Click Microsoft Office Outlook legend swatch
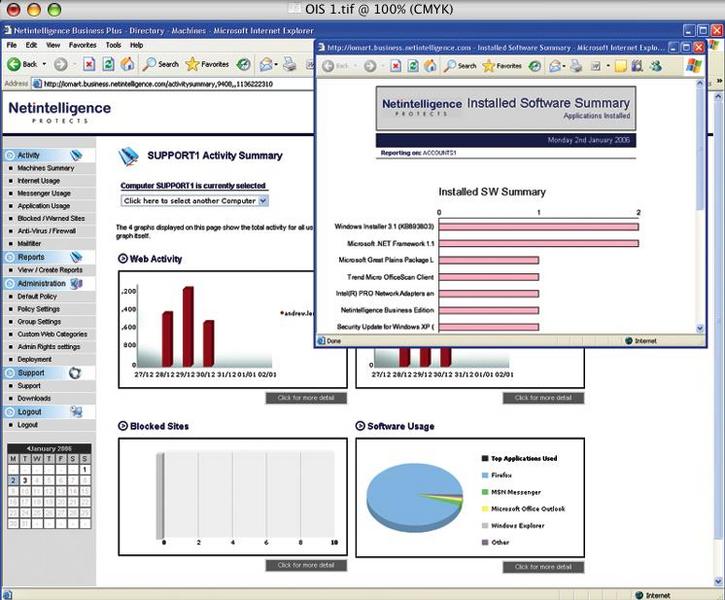Image resolution: width=725 pixels, height=600 pixels. pyautogui.click(x=485, y=508)
